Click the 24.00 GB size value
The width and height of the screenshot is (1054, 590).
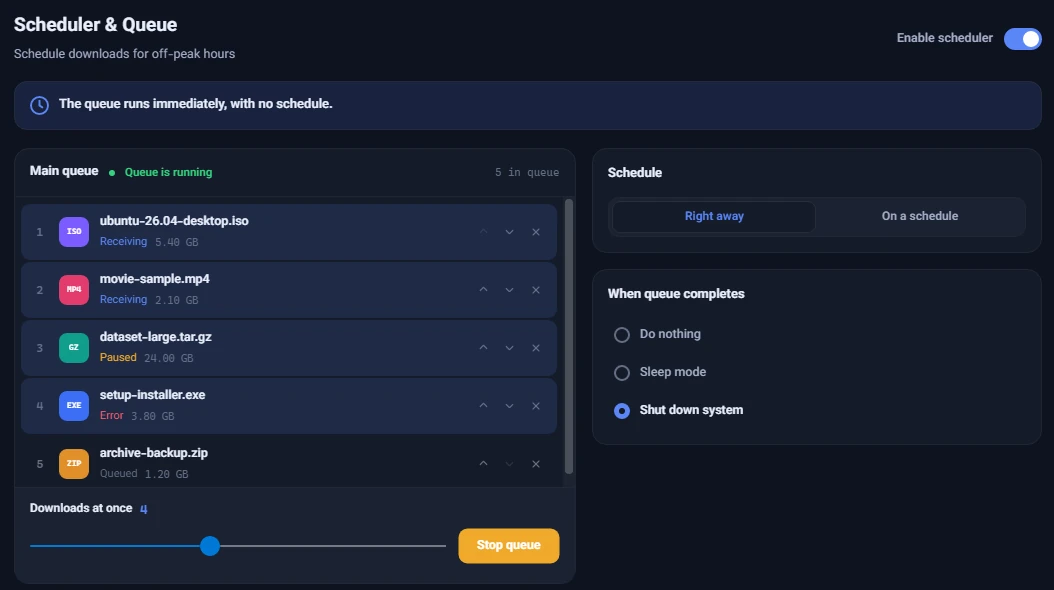(x=169, y=358)
